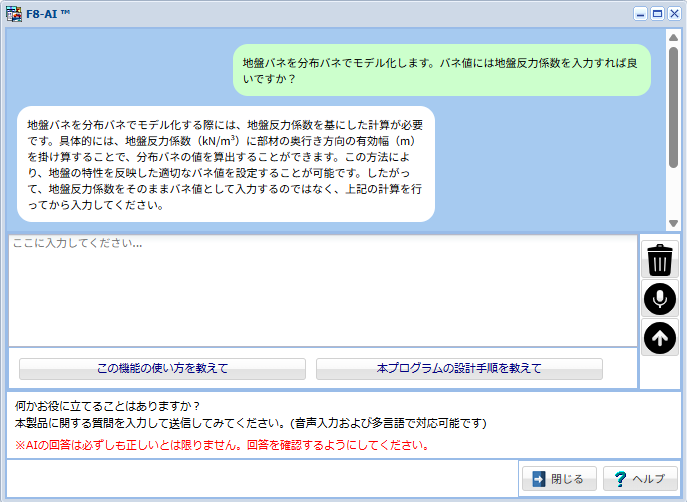
Task: Select the この機能の使い方を教えて suggestion
Action: [x=162, y=368]
